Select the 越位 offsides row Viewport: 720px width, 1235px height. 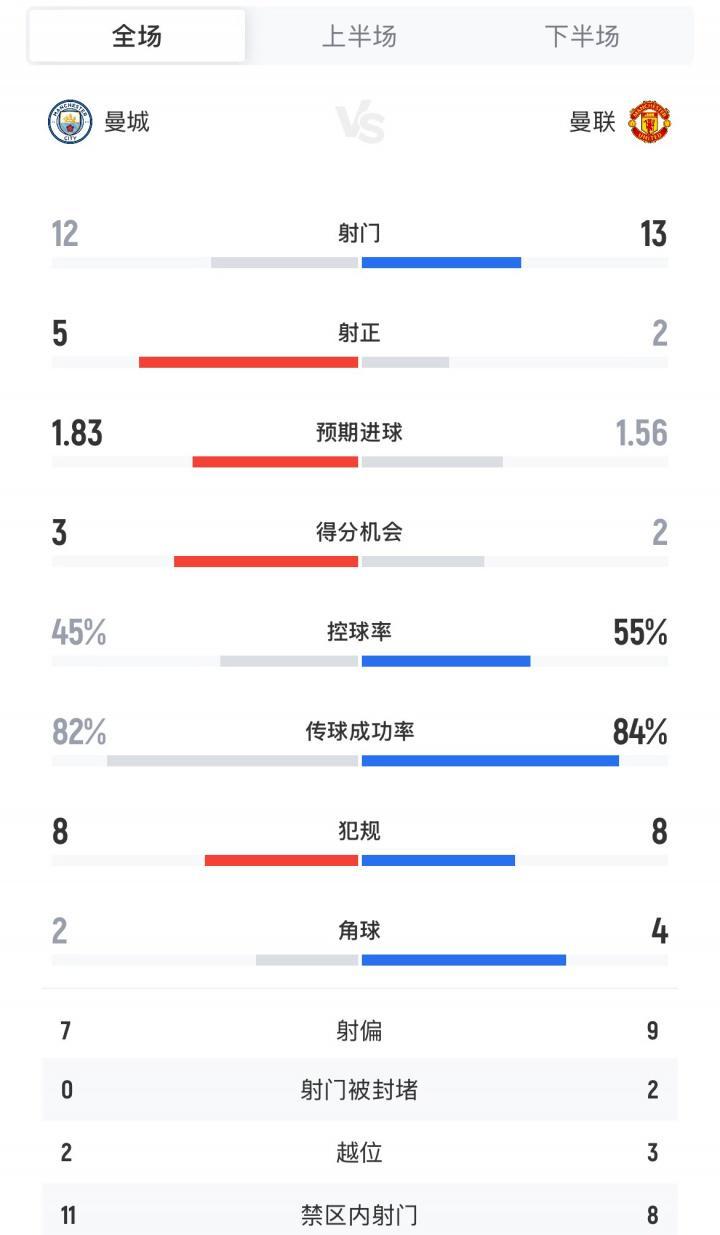pyautogui.click(x=359, y=1153)
